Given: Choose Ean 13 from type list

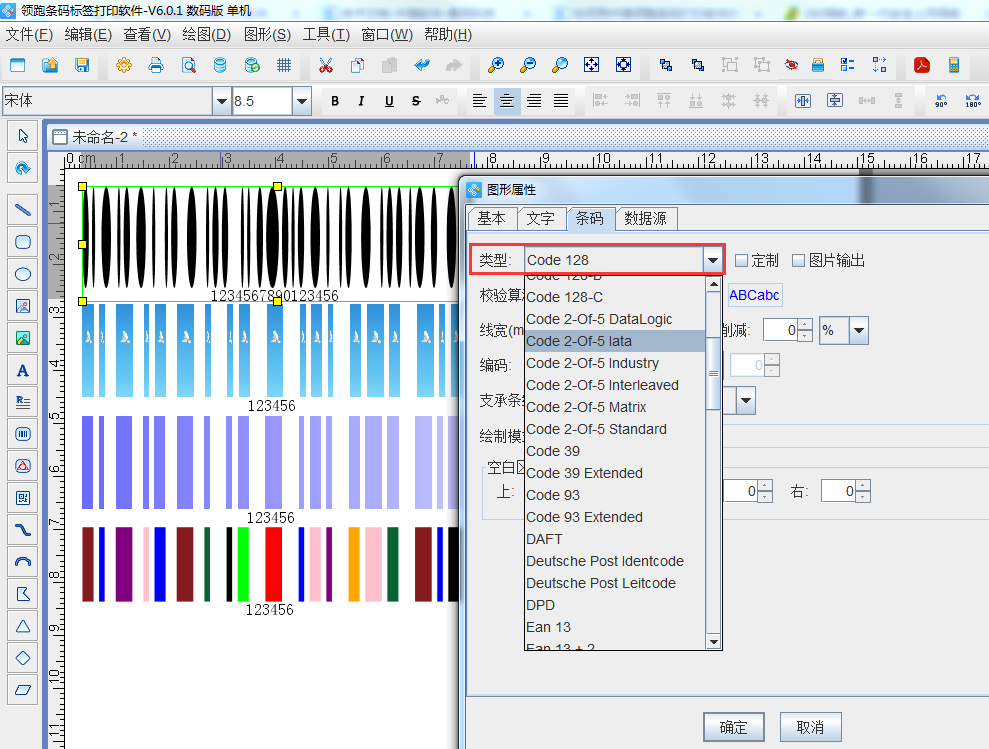Looking at the screenshot, I should tap(615, 627).
